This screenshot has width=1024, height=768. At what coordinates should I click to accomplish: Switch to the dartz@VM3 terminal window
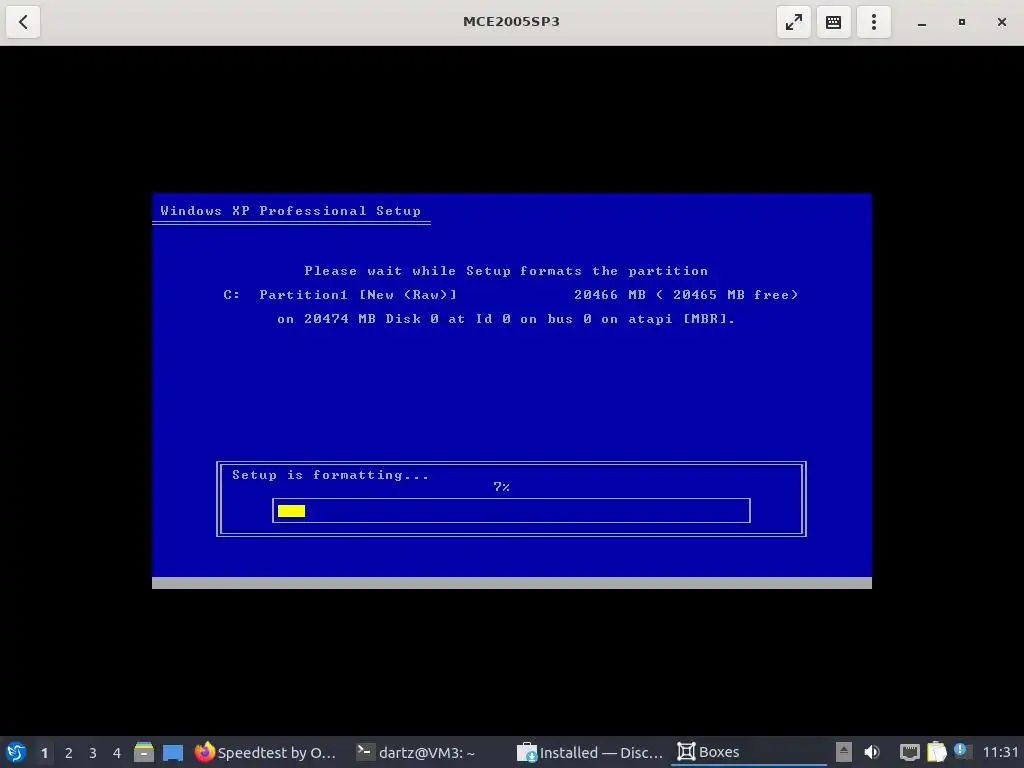[x=416, y=752]
